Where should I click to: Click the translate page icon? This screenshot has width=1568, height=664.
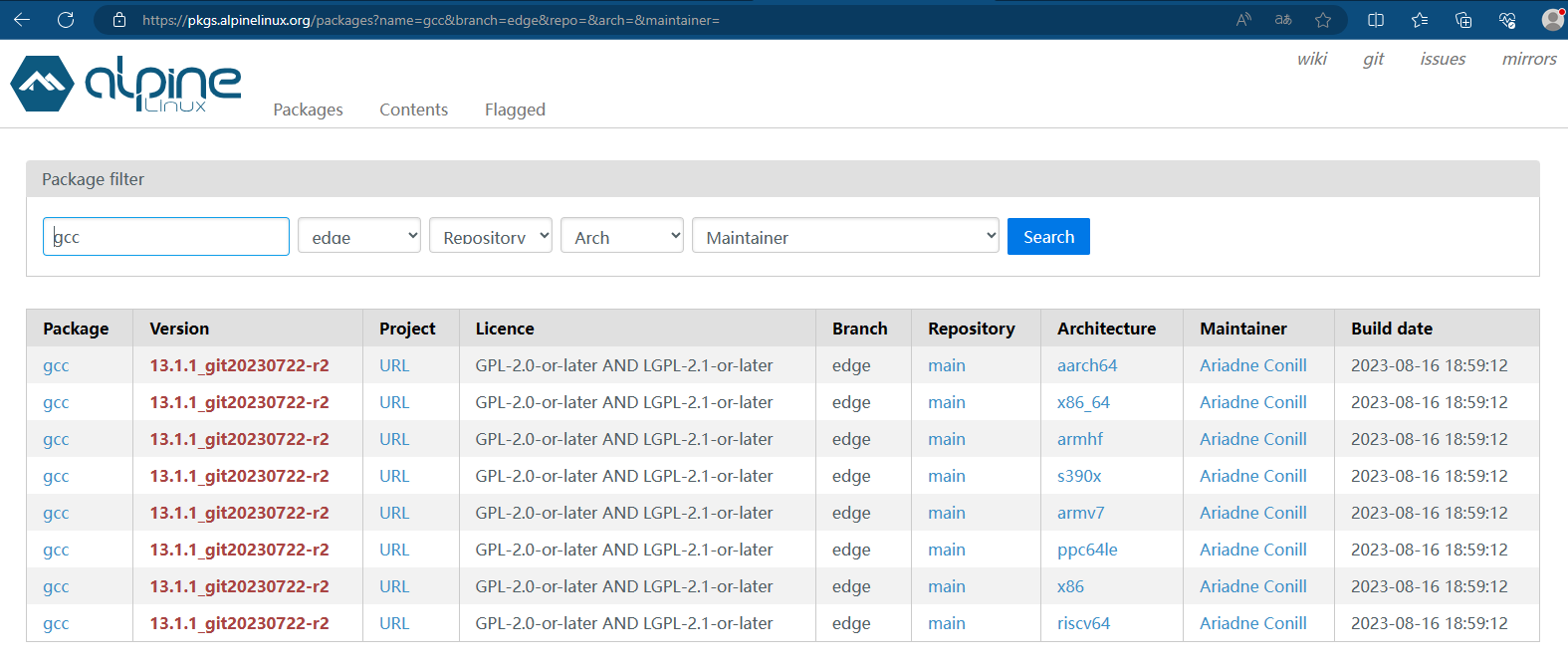point(1283,20)
